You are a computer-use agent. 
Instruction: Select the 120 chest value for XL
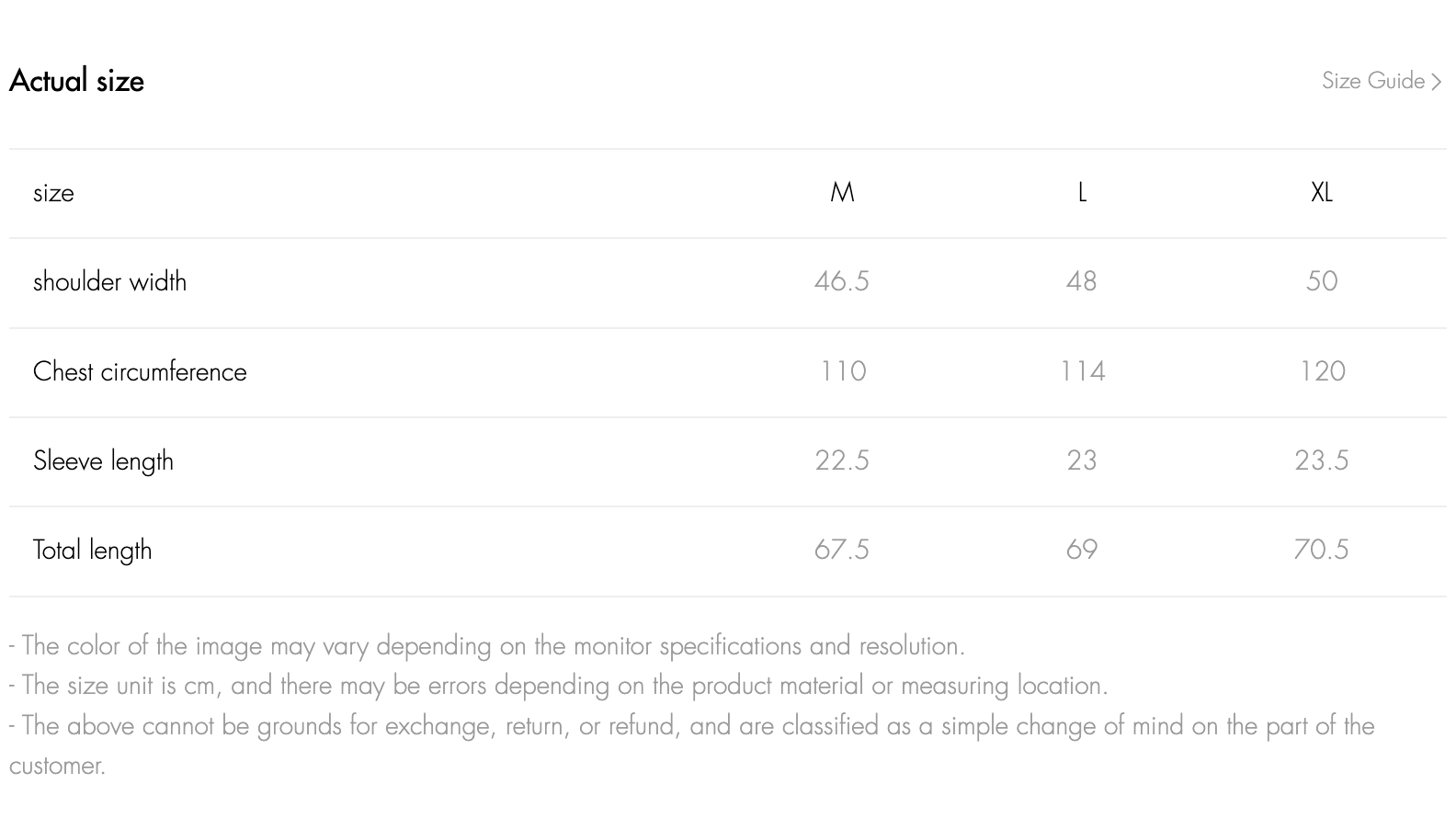point(1322,371)
